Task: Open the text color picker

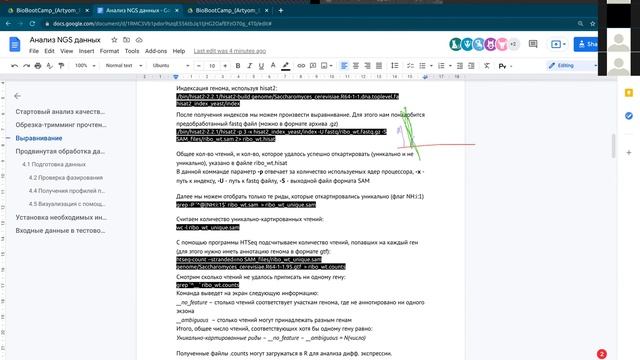Action: click(x=273, y=66)
